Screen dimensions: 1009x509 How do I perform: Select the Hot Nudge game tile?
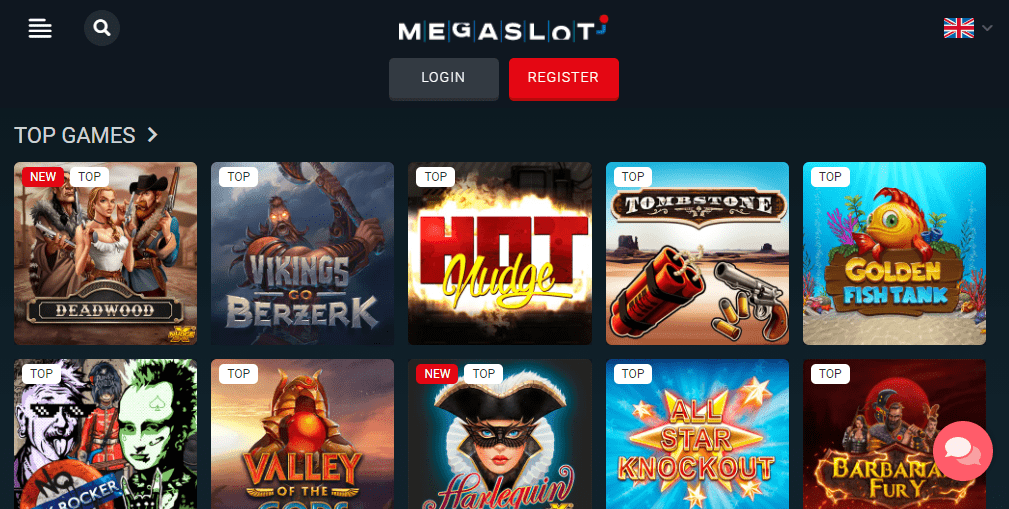[500, 254]
